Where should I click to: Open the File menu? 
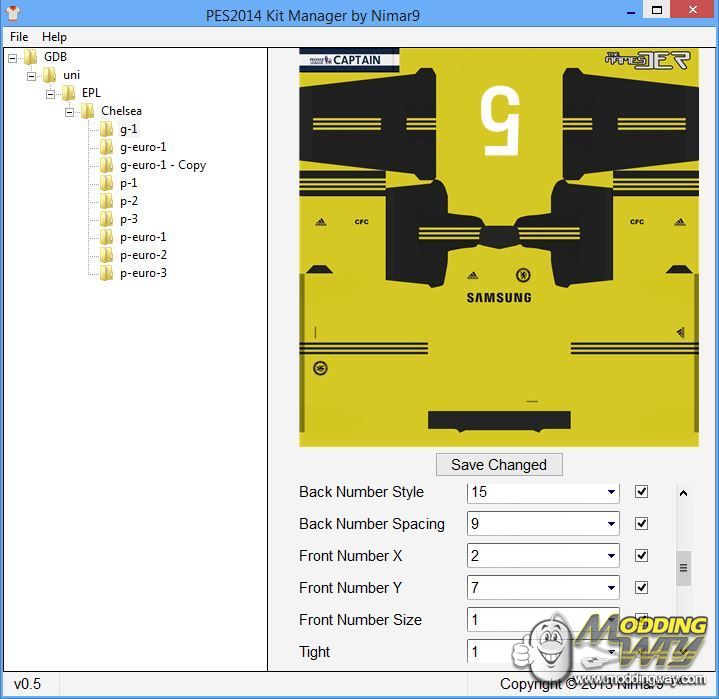pos(19,37)
